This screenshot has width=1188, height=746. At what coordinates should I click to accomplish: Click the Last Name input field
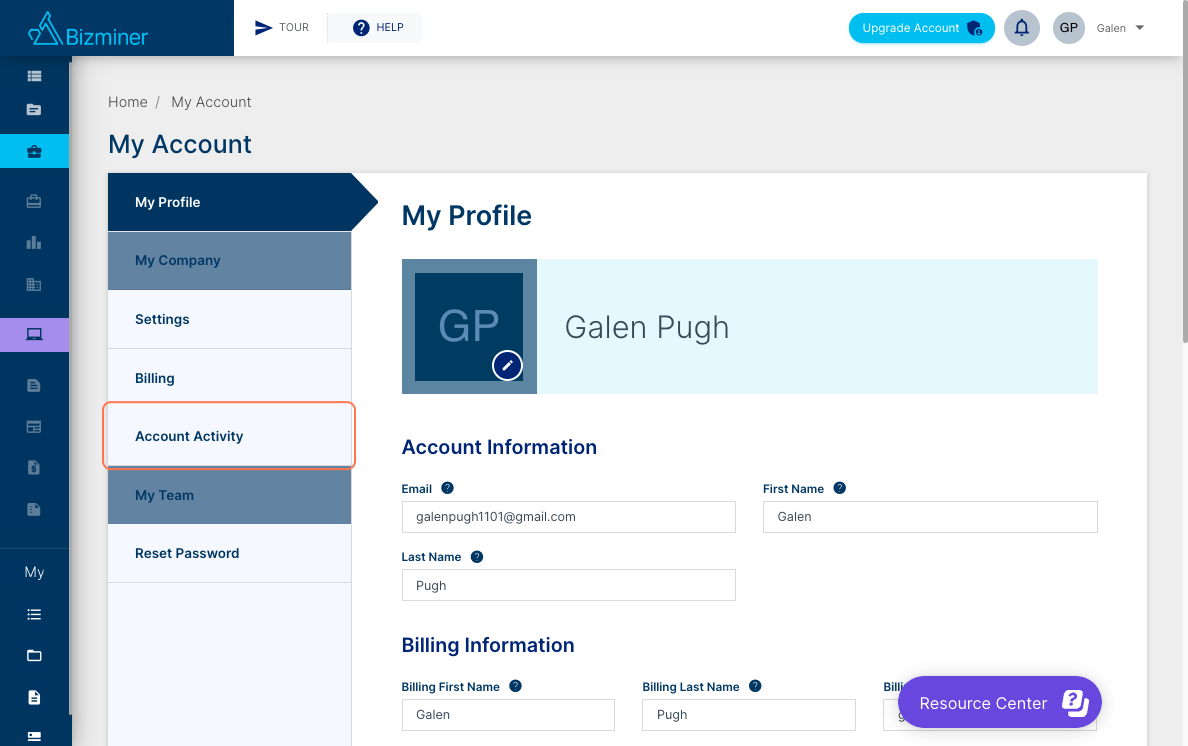(x=568, y=585)
